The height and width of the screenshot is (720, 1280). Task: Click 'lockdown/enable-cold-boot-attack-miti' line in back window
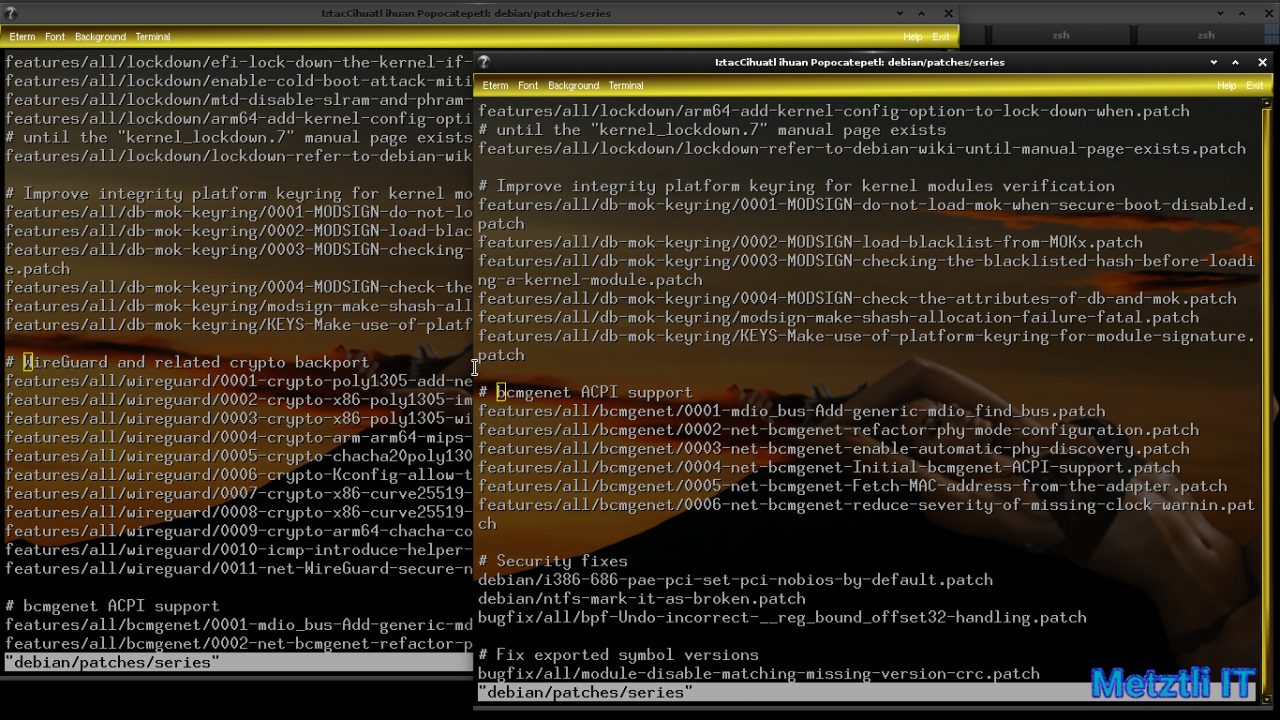coord(239,81)
